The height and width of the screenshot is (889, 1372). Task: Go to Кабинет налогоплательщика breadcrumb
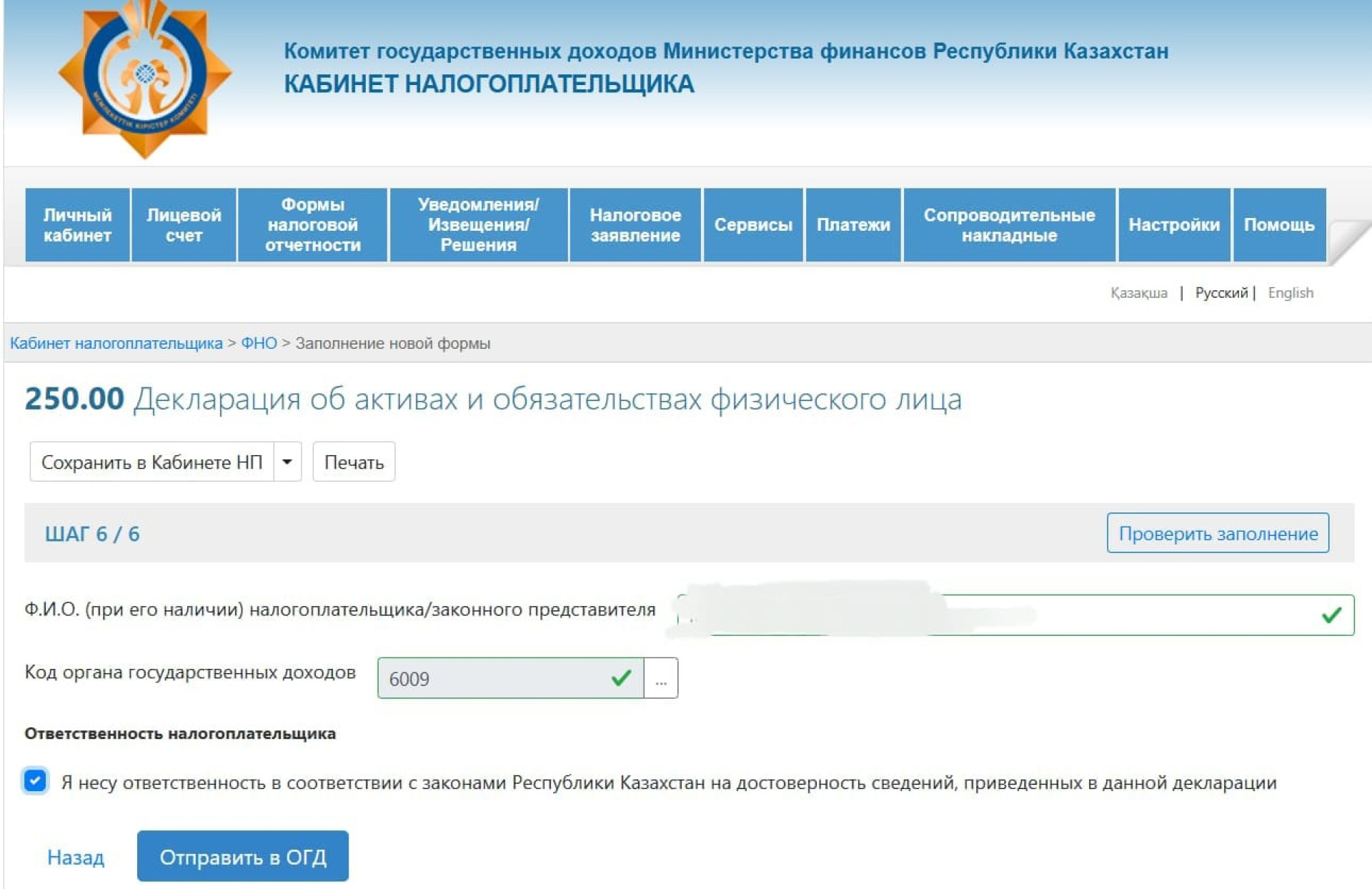tap(116, 343)
